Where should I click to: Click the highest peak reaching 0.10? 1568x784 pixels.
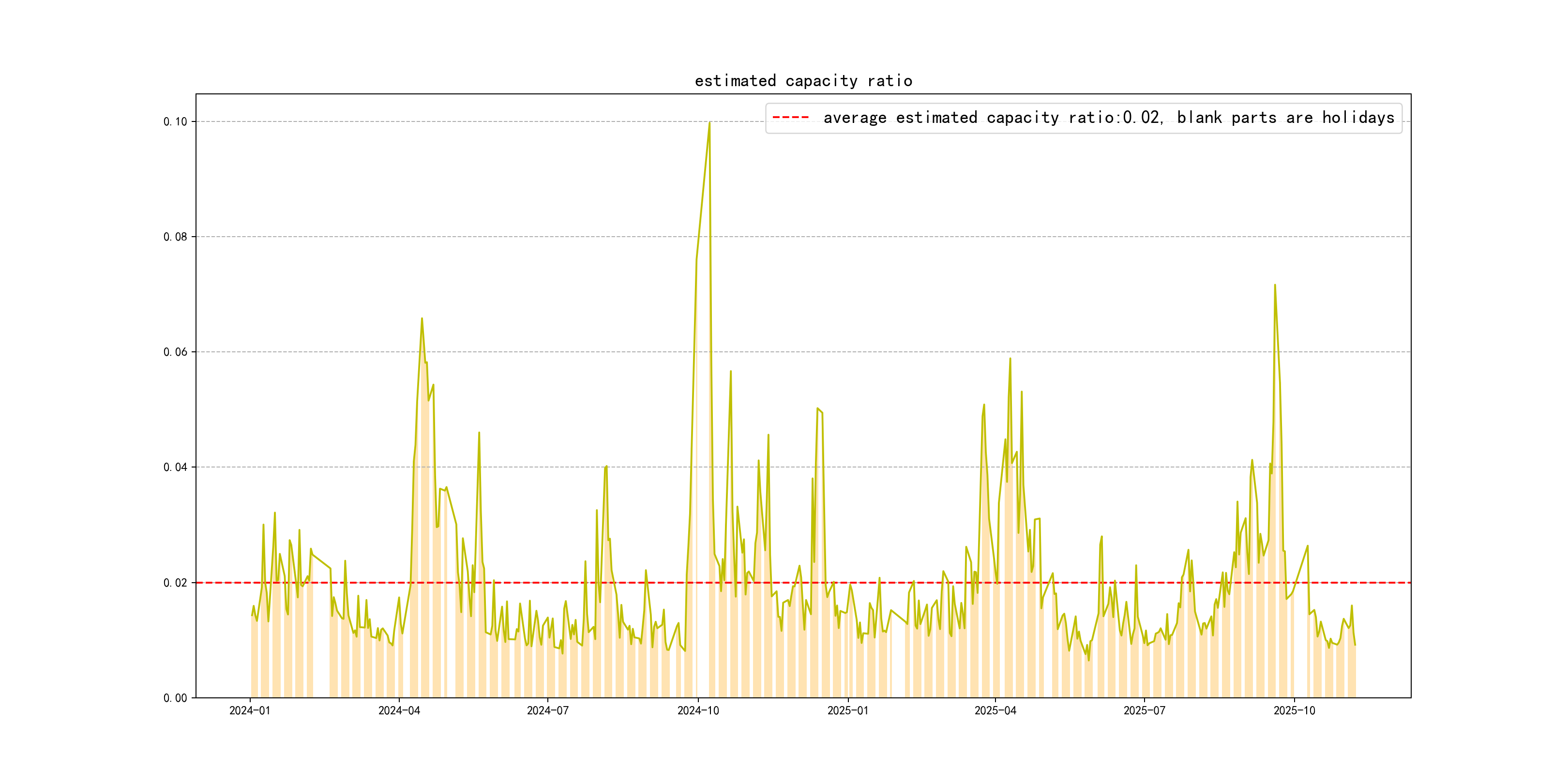click(710, 123)
